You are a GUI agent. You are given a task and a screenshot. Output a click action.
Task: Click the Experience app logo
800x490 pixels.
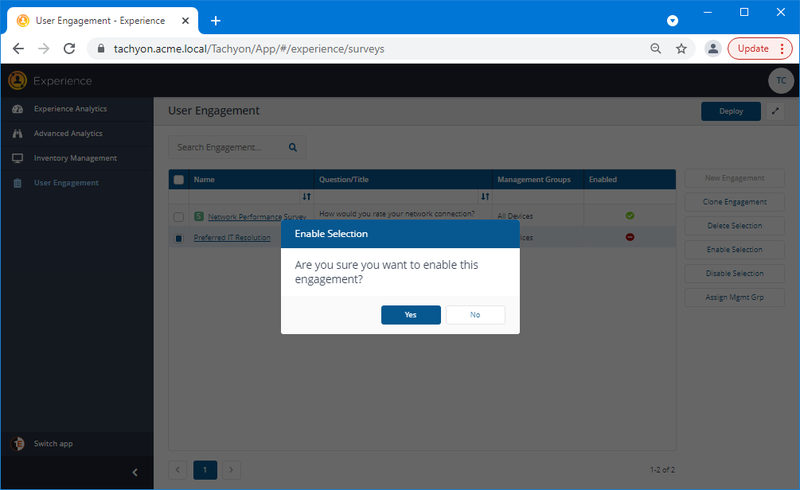pyautogui.click(x=17, y=81)
